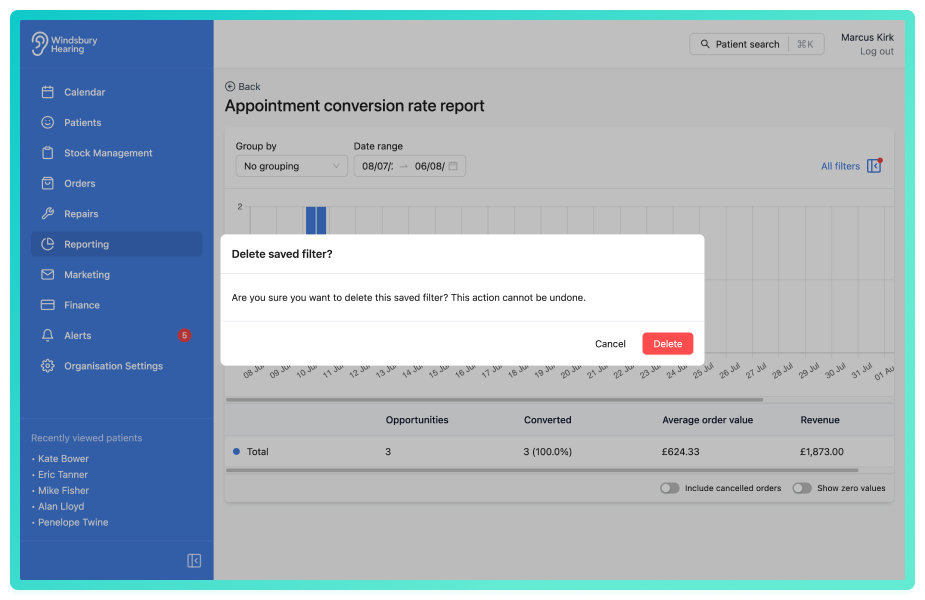Open recently viewed patient Alan Lloyd
Viewport: 925px width, 600px height.
click(x=61, y=506)
